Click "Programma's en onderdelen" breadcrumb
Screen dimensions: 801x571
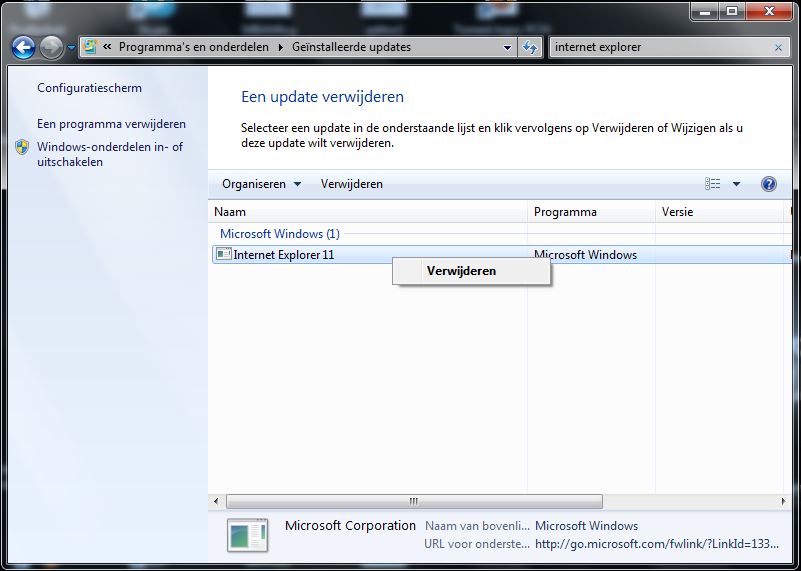[x=194, y=47]
